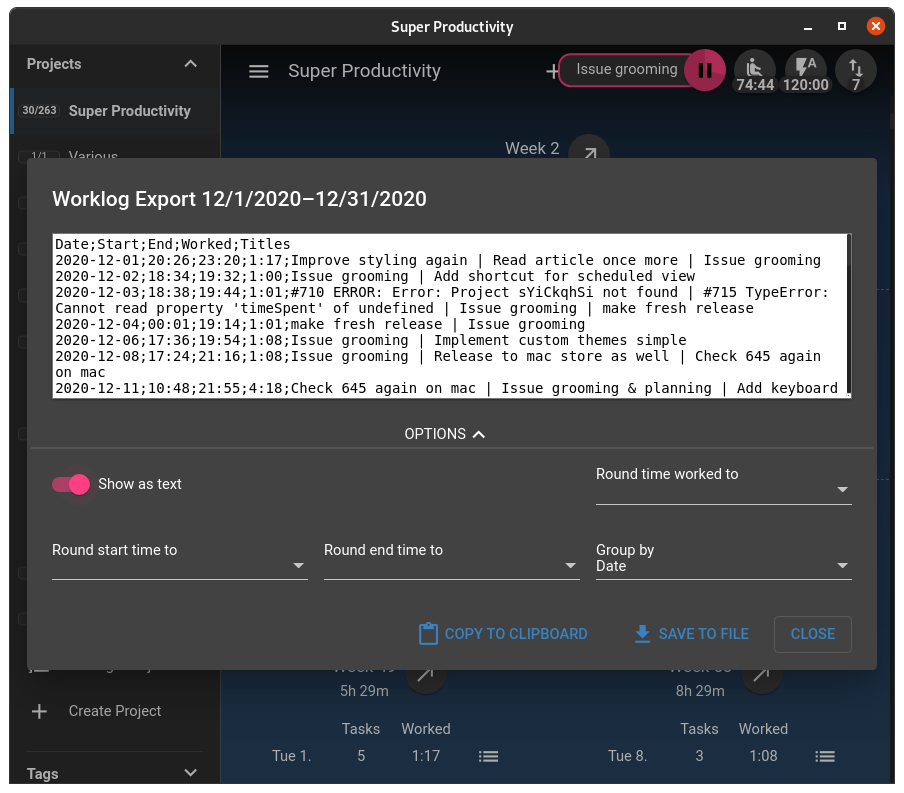The image size is (904, 793).
Task: Click the Create Project plus icon
Action: click(x=38, y=711)
